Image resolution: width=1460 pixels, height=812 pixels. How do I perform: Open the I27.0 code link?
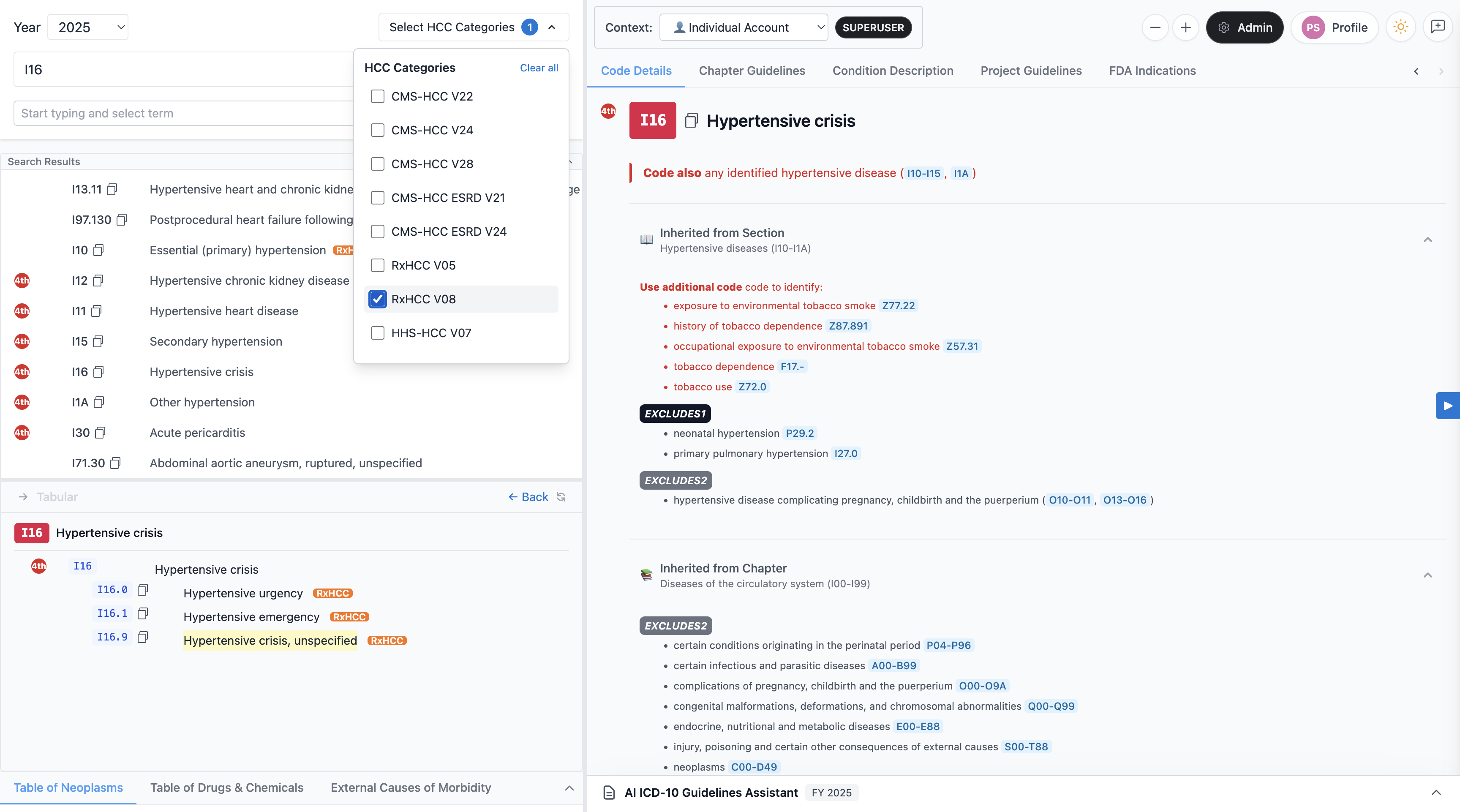(846, 454)
